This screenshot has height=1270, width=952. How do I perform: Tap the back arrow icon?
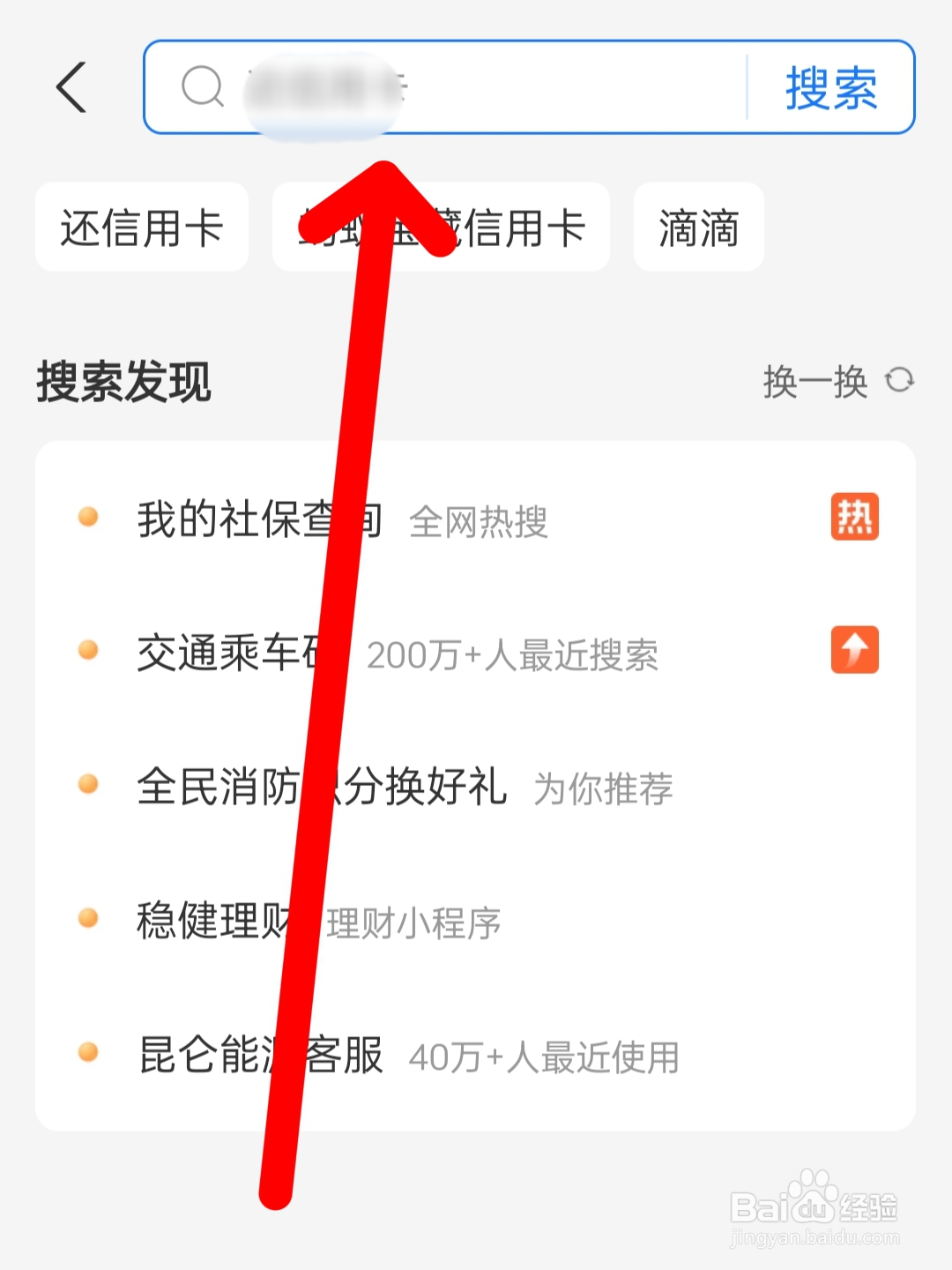(x=71, y=87)
